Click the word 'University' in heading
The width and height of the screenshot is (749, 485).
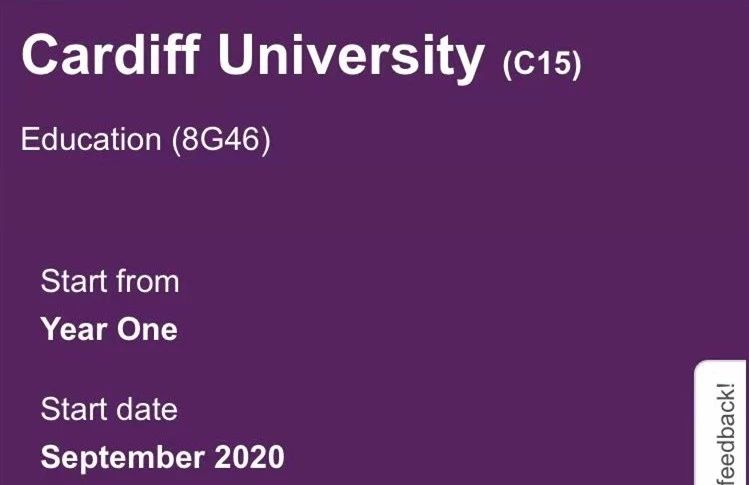(x=350, y=56)
